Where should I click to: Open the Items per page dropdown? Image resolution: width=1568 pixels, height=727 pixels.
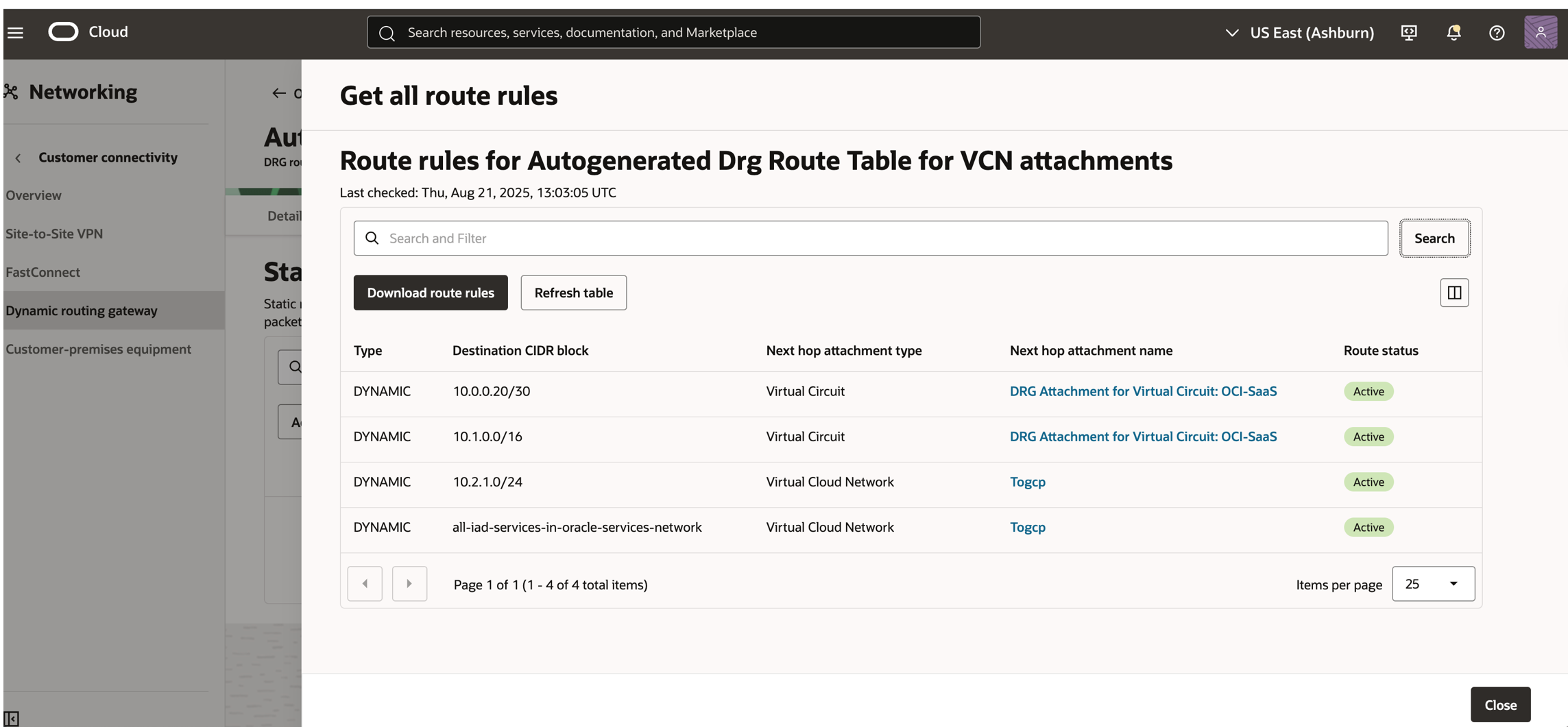click(x=1433, y=584)
